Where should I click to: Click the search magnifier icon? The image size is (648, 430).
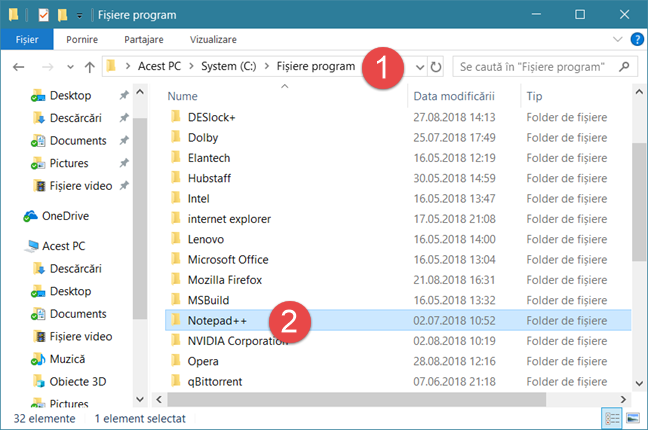[x=624, y=67]
